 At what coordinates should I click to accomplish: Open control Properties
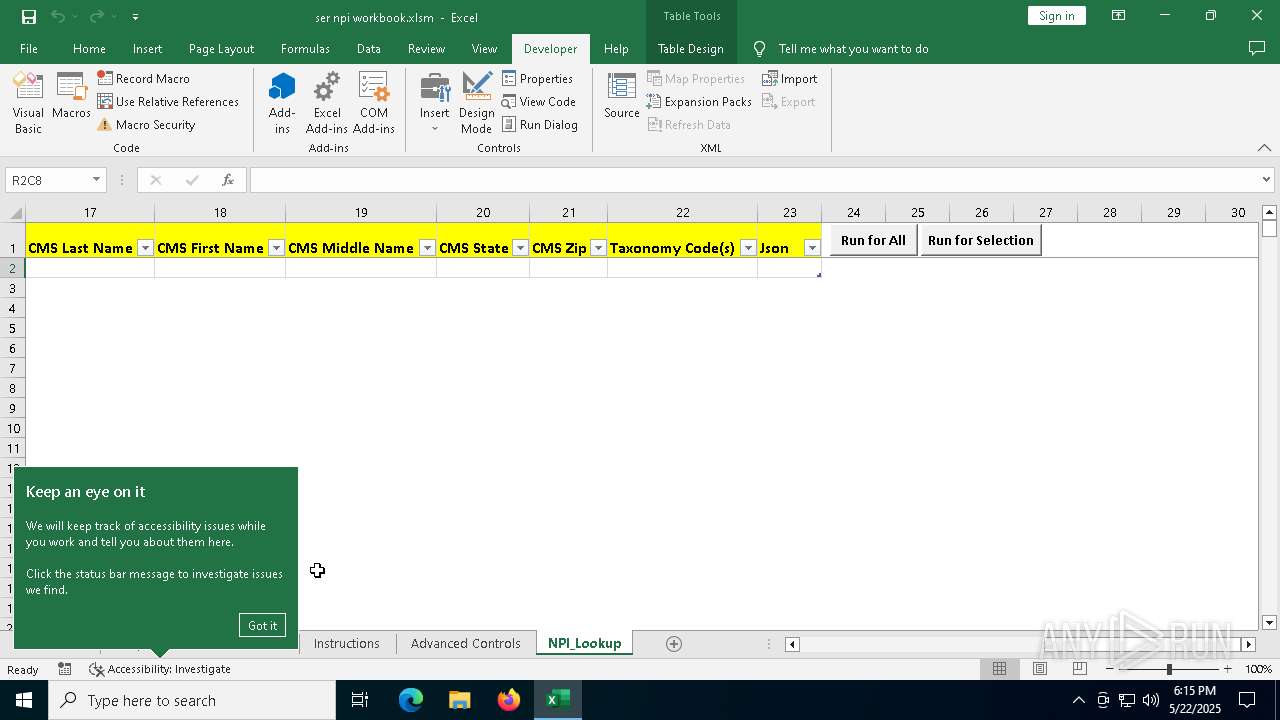point(538,78)
